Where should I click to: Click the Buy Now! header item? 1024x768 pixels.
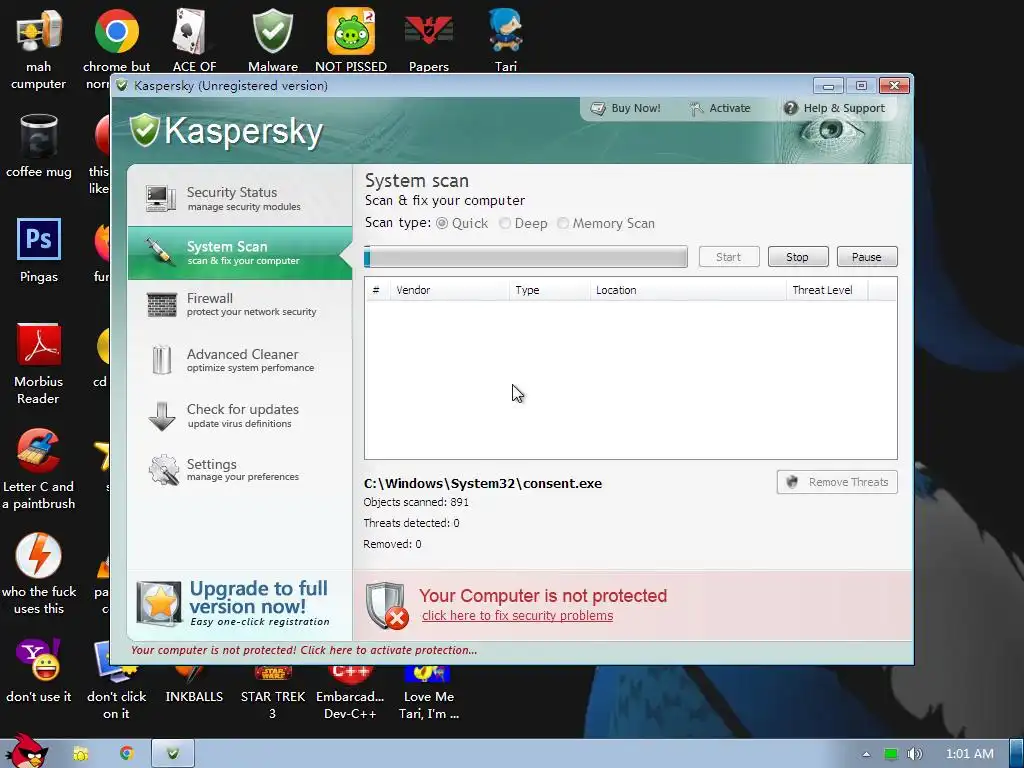[626, 108]
